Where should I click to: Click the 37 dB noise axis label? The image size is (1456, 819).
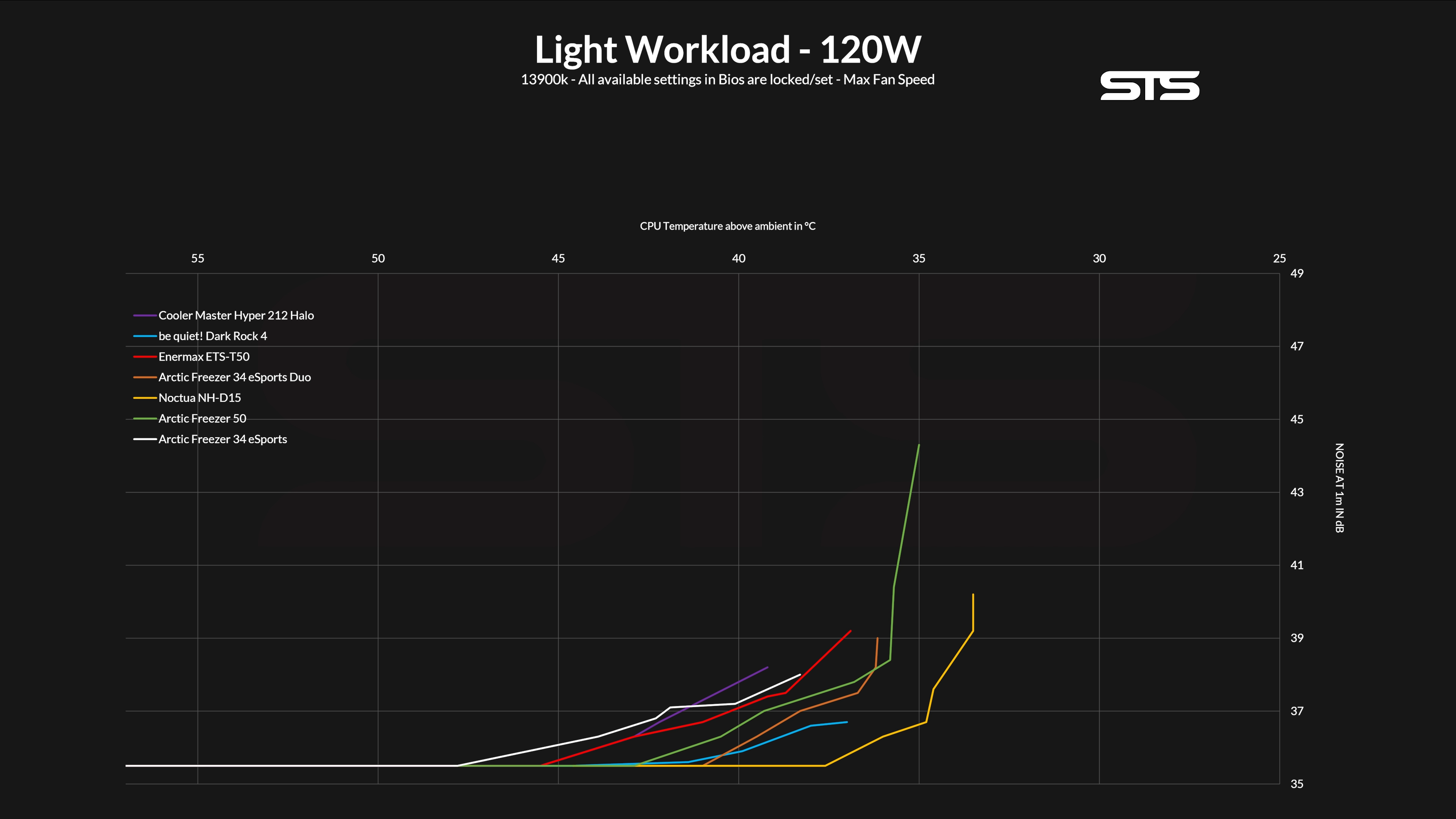(x=1297, y=711)
